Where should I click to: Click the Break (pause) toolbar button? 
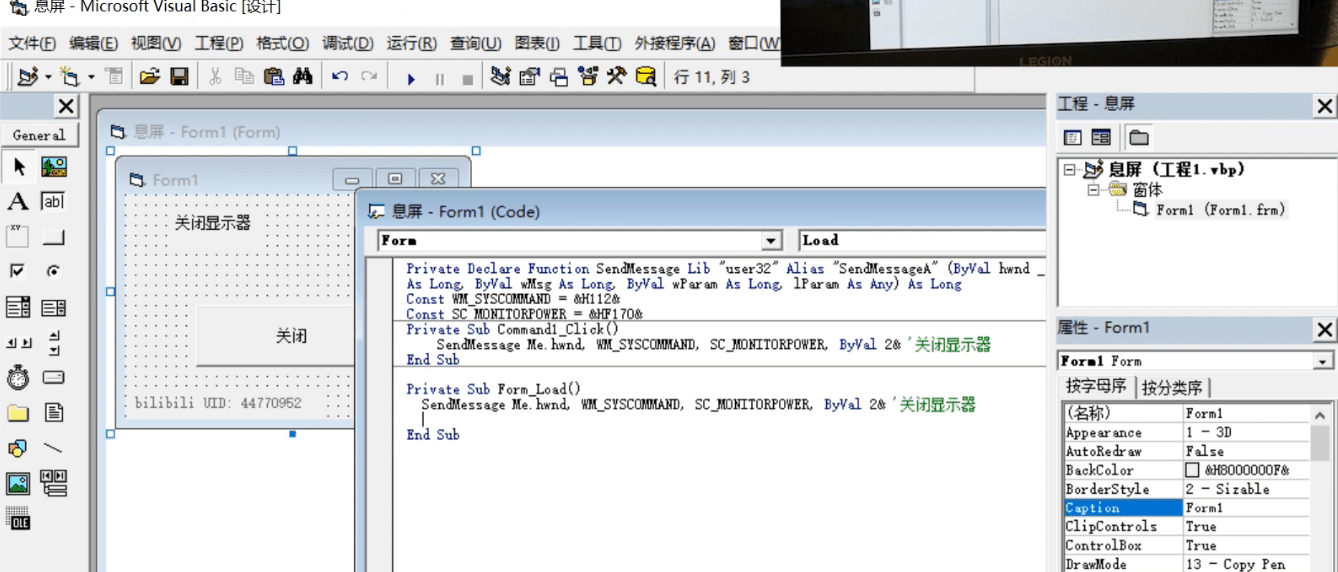coord(439,78)
